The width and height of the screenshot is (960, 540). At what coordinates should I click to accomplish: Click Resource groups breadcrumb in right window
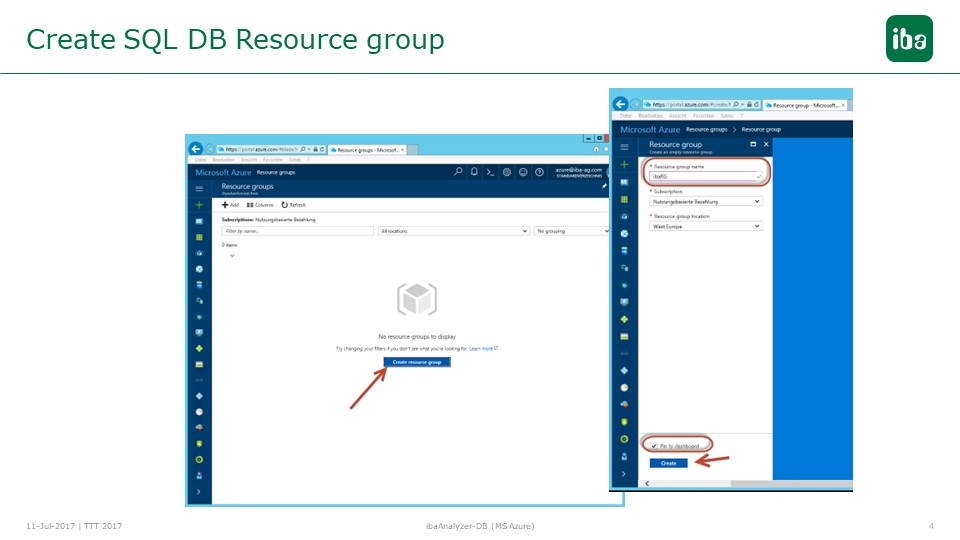[x=707, y=129]
